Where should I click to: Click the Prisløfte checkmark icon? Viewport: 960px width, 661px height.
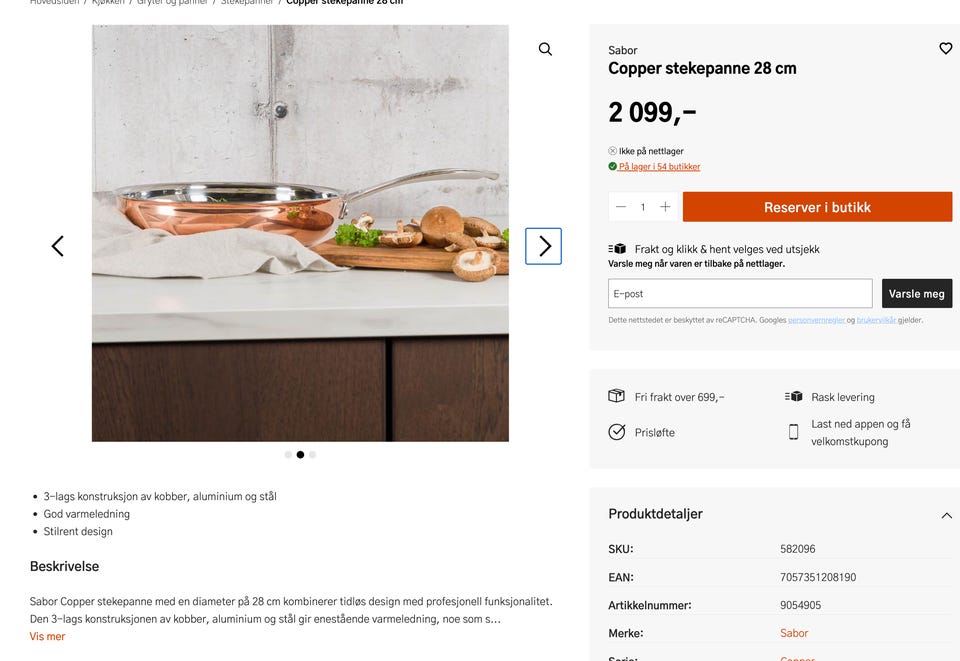point(617,432)
